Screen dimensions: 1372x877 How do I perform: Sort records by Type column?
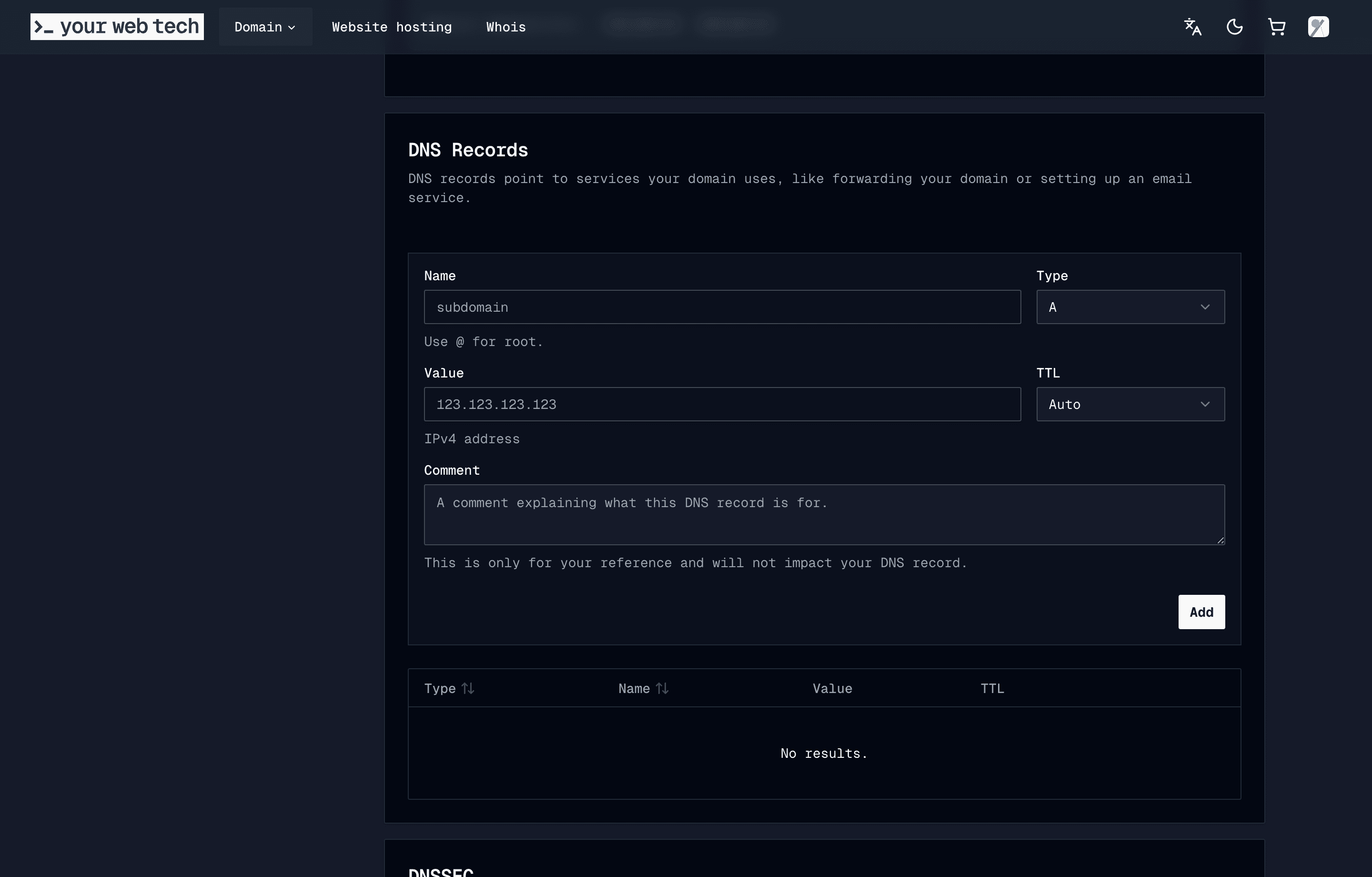click(x=449, y=688)
